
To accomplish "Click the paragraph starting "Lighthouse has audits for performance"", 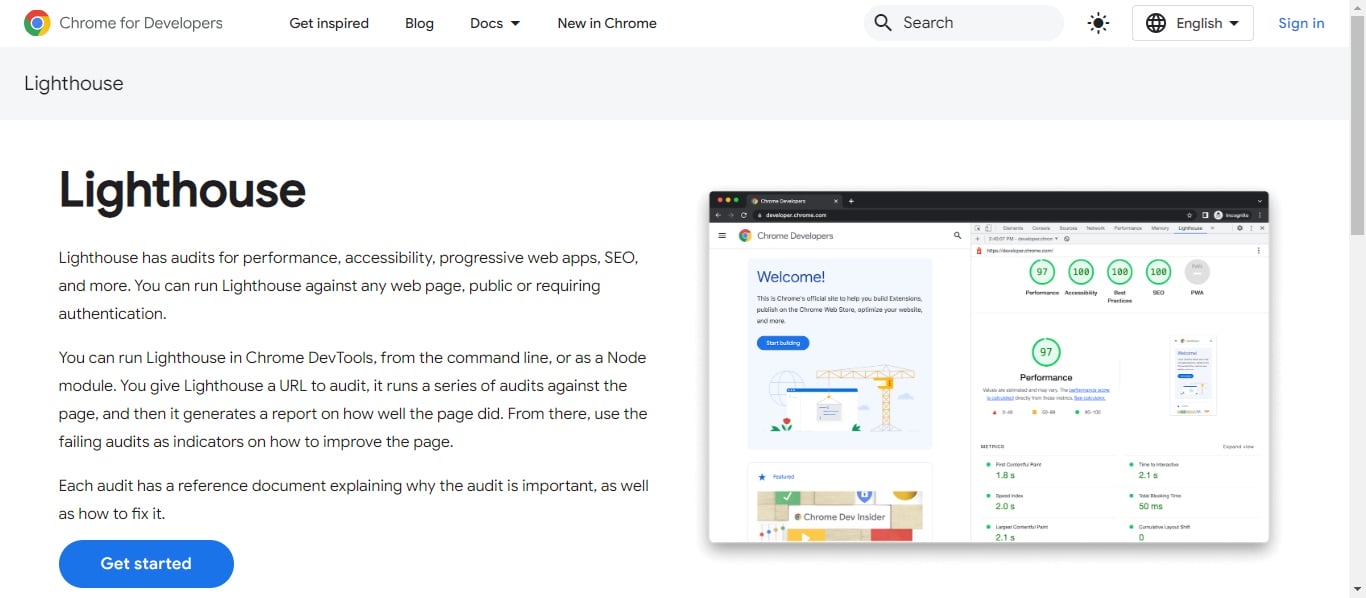I will coord(349,286).
